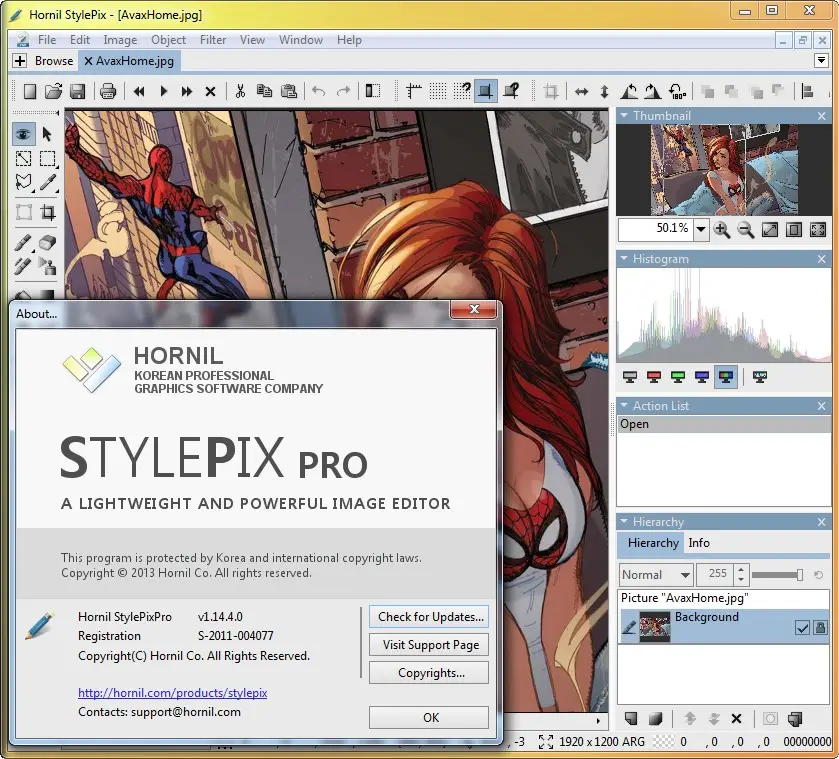The height and width of the screenshot is (759, 839).
Task: Open the File menu
Action: click(47, 40)
